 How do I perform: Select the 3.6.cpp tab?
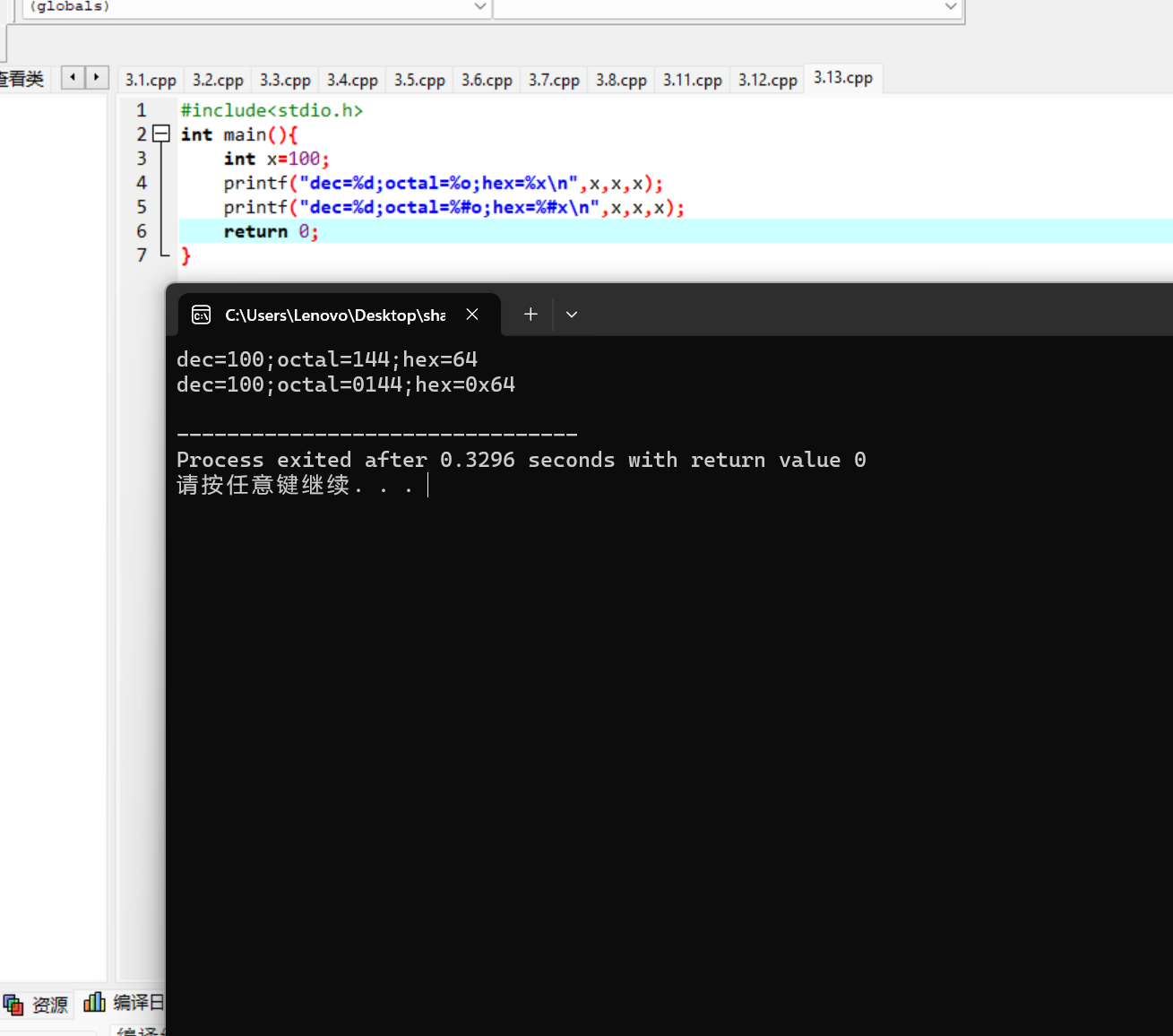pos(487,80)
